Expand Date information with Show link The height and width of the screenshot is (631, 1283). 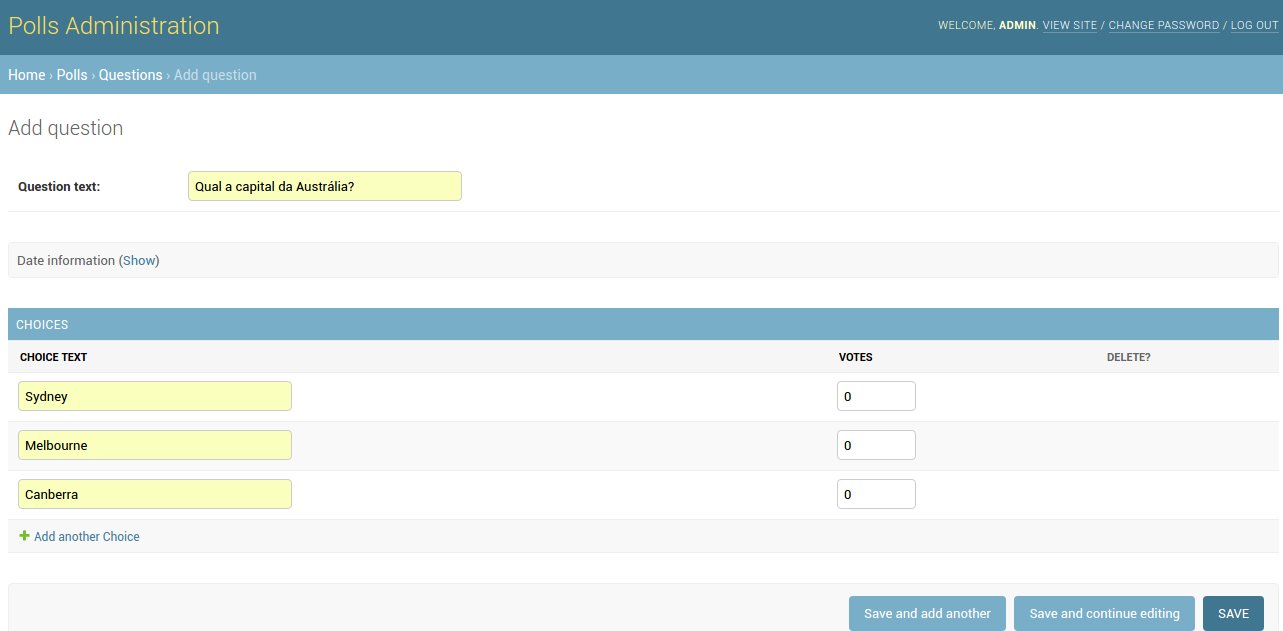coord(139,260)
